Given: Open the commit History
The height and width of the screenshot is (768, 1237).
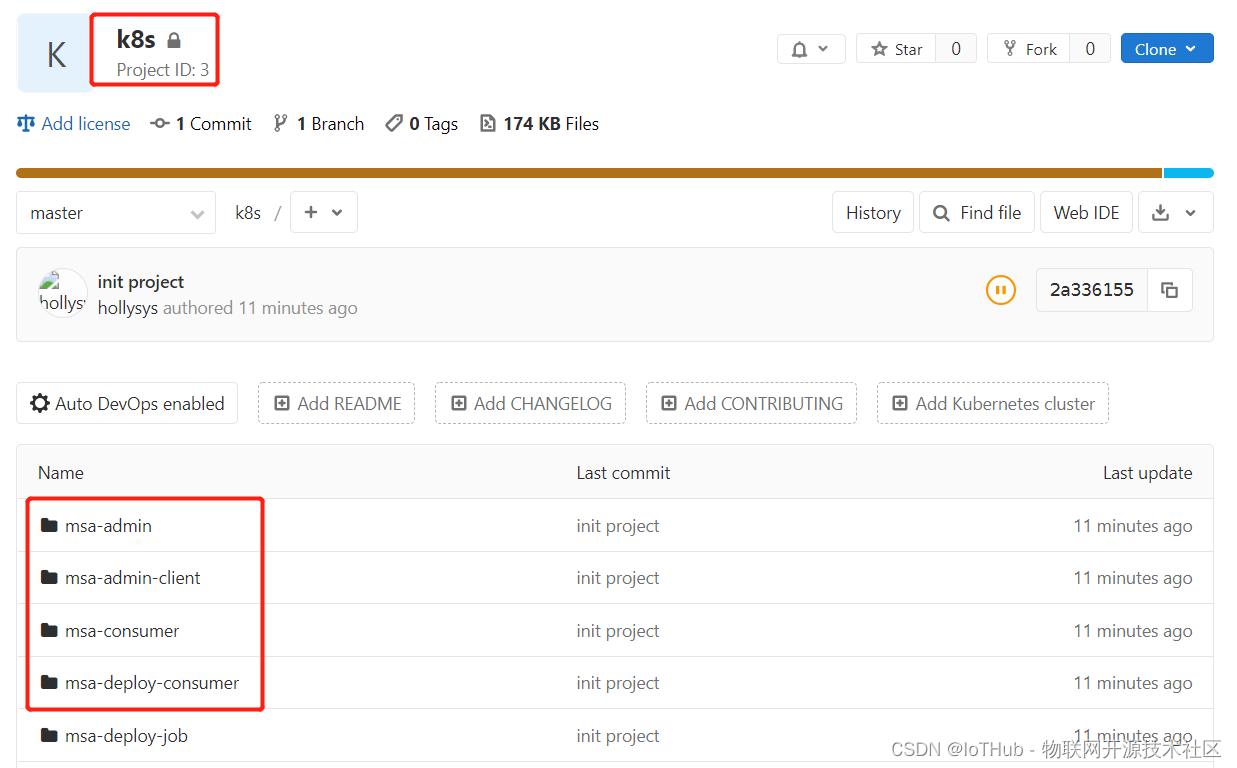Looking at the screenshot, I should click(x=873, y=213).
